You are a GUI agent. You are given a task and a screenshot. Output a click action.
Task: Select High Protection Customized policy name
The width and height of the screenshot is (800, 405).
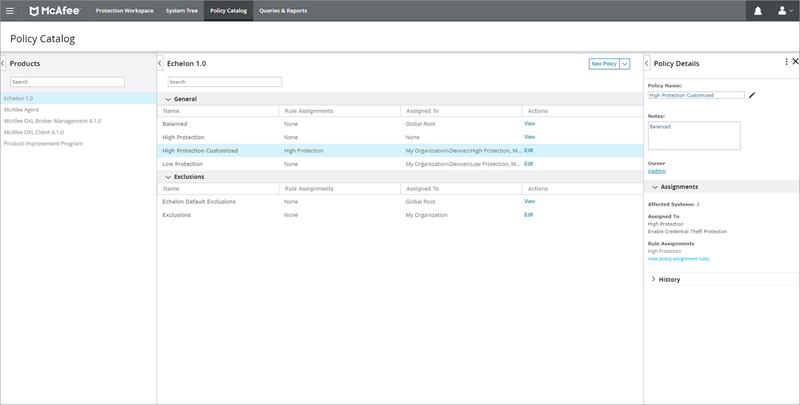[200, 150]
